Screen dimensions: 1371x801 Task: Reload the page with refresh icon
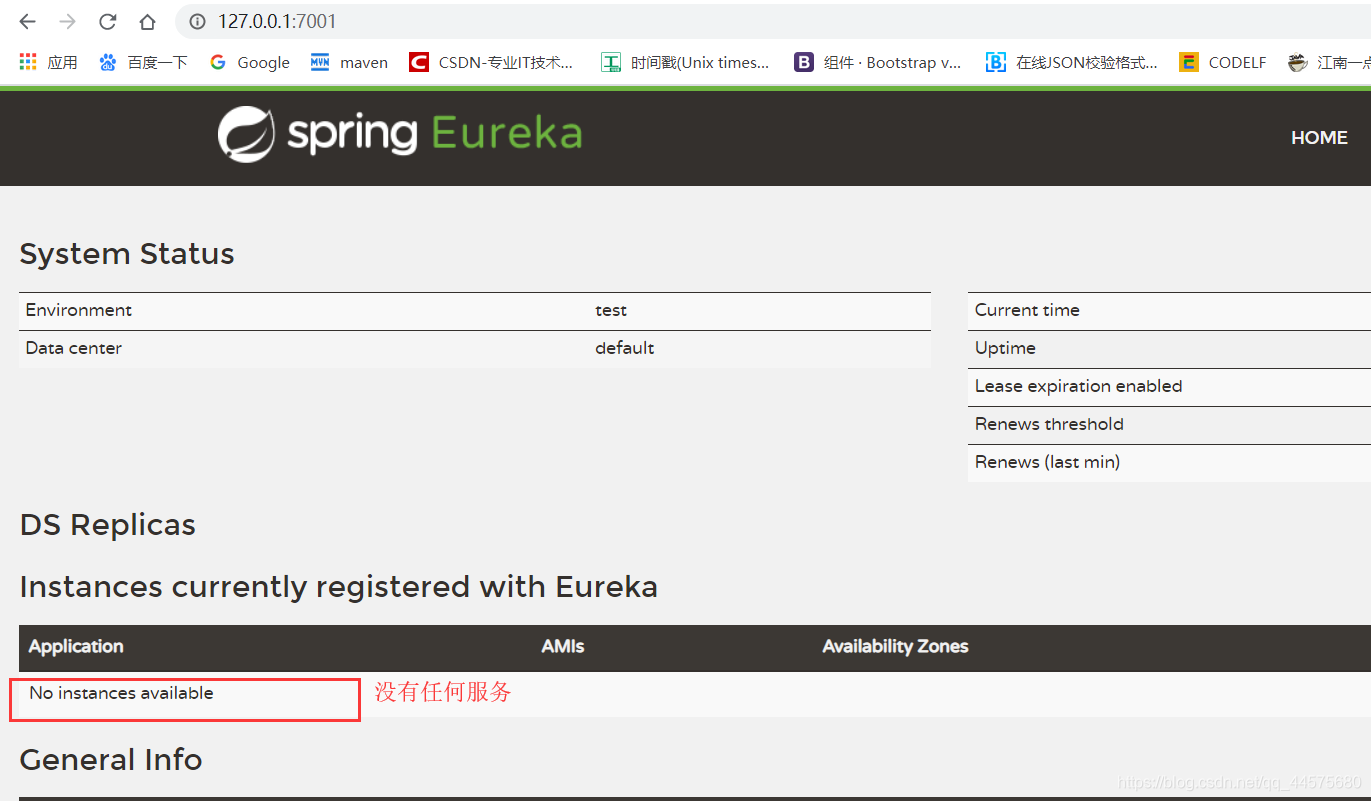[x=108, y=21]
